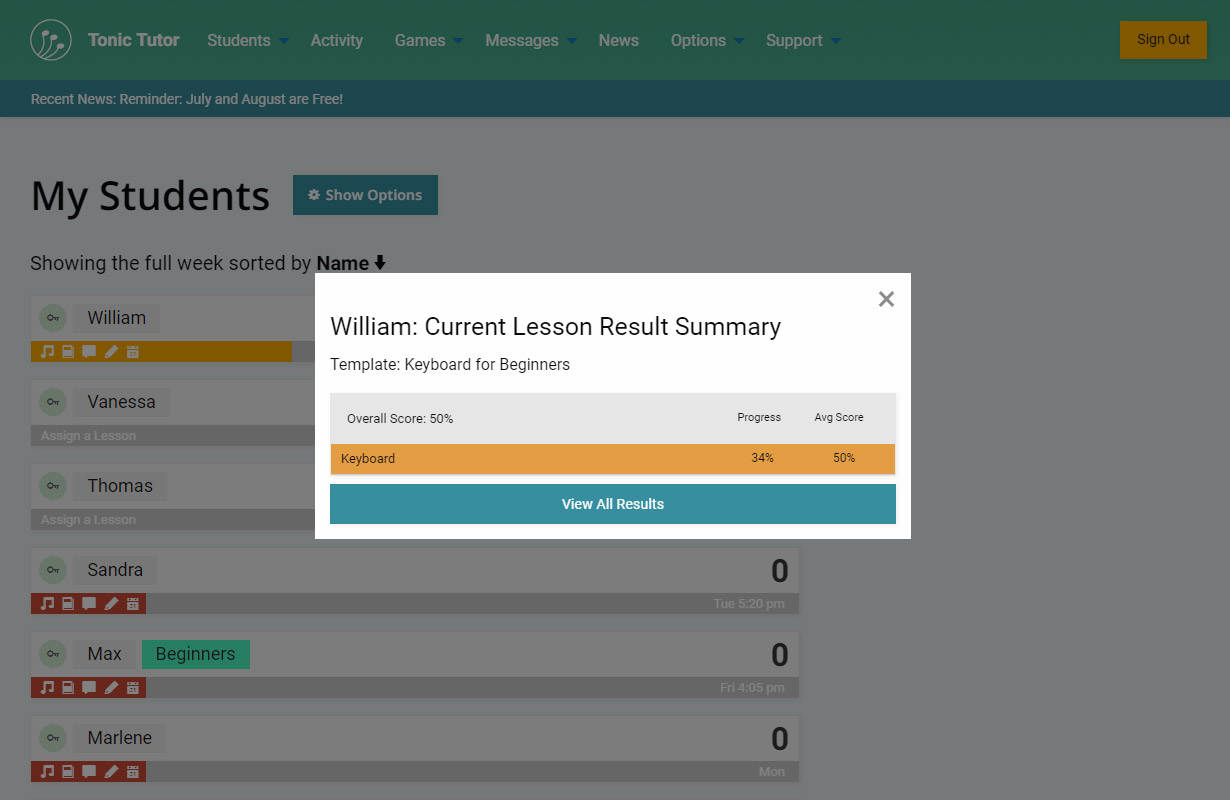Image resolution: width=1230 pixels, height=800 pixels.
Task: Click the Tonic Tutor logo icon
Action: 51,40
